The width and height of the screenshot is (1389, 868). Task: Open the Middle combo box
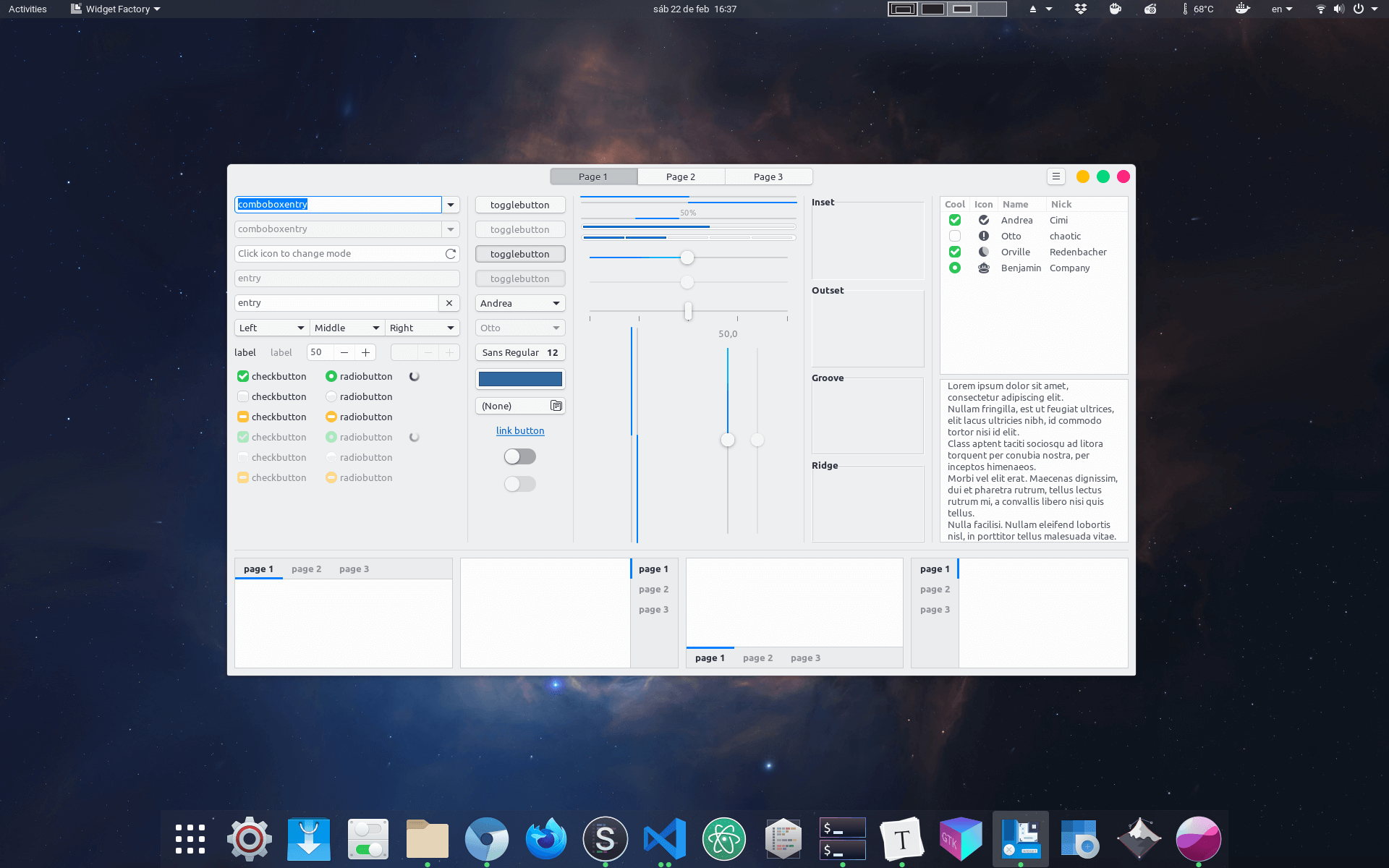[347, 328]
